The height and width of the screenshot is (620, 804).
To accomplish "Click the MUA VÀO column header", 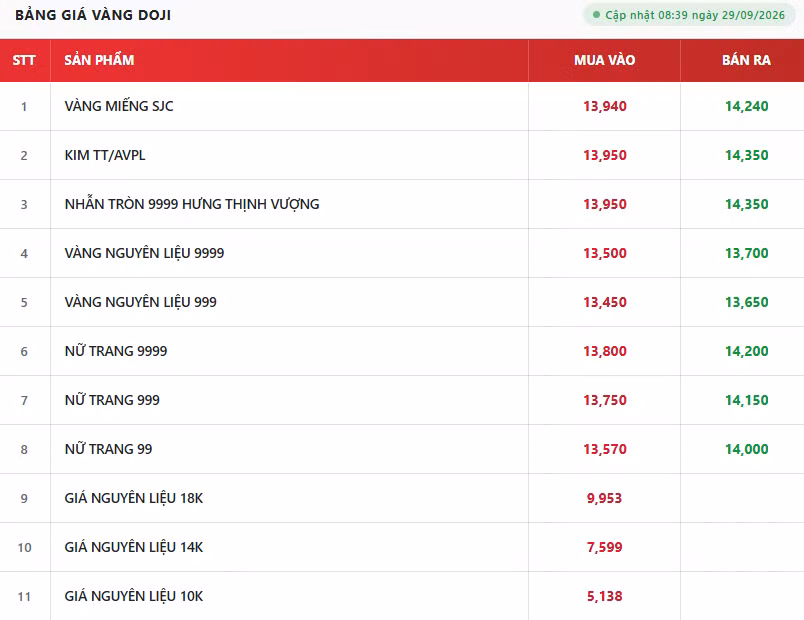I will point(605,61).
